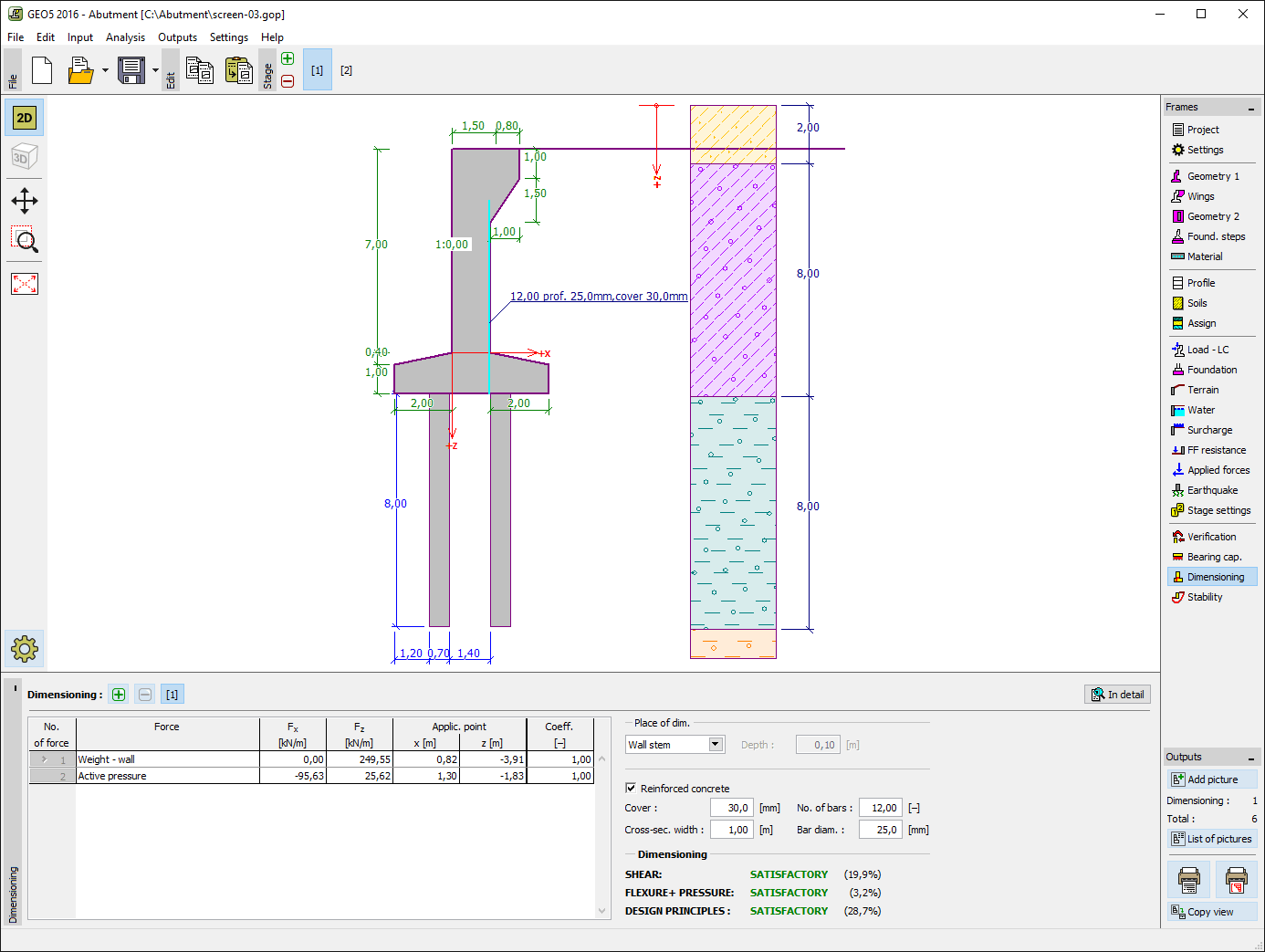Open drawing settings gear icon
This screenshot has width=1265, height=952.
(x=25, y=649)
